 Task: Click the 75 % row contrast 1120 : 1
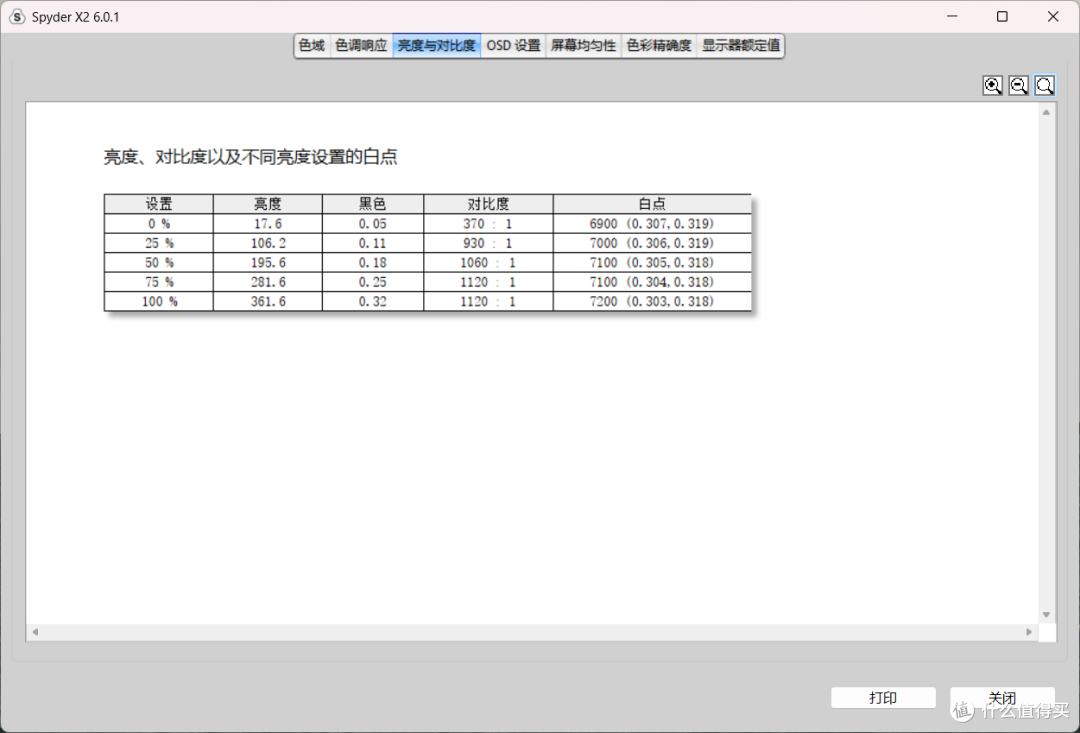[x=488, y=282]
